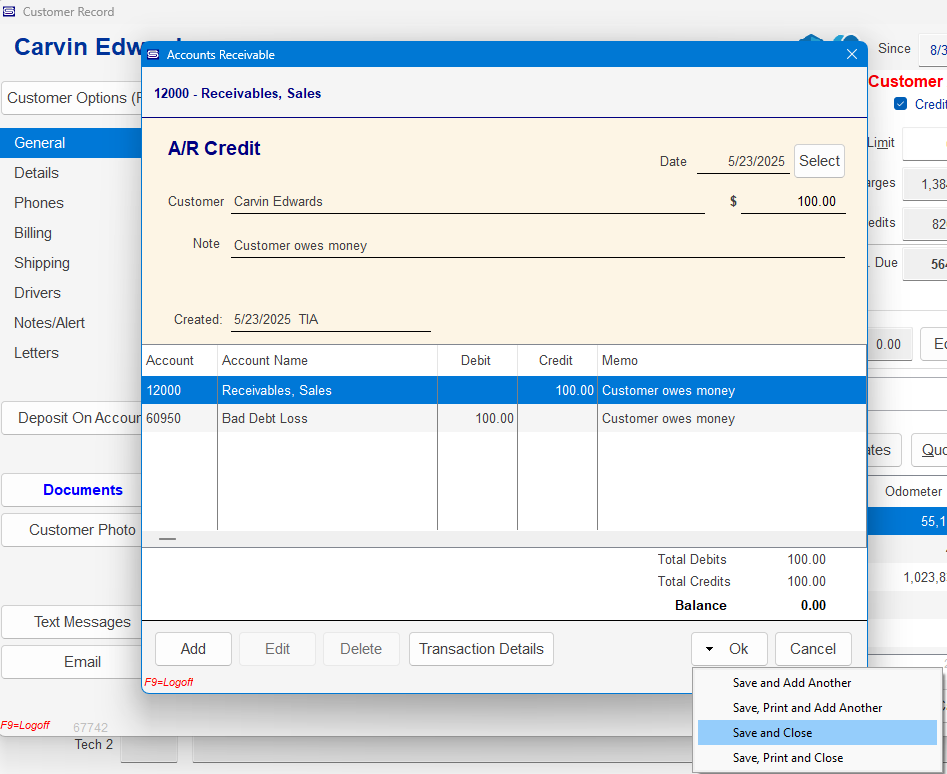Open the dropdown arrow beside Ok

tap(710, 649)
